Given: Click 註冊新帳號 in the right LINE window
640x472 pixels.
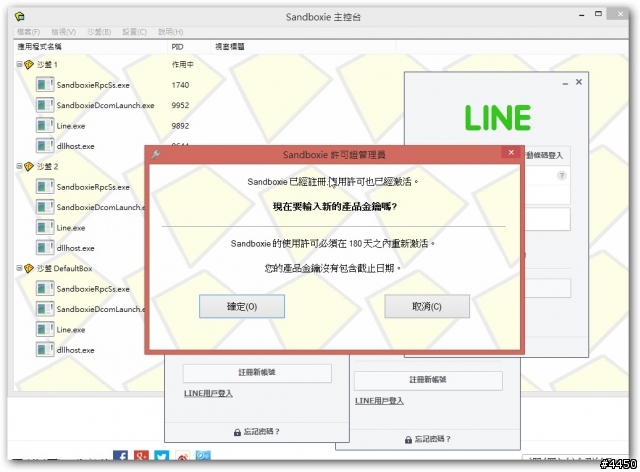Looking at the screenshot, I should (x=428, y=380).
